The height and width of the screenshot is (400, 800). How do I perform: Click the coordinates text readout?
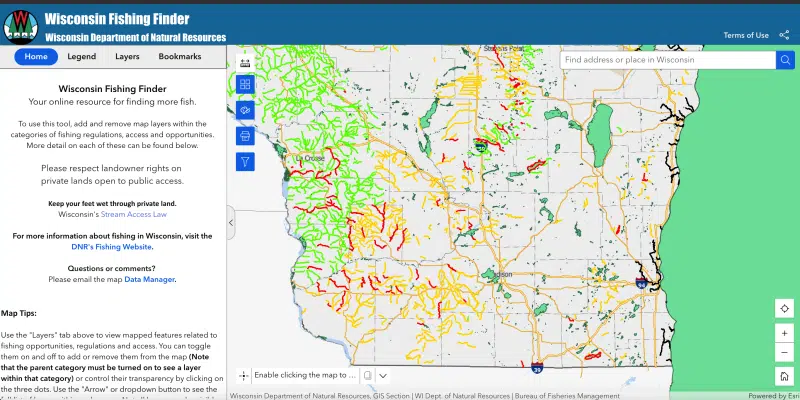pyautogui.click(x=305, y=376)
